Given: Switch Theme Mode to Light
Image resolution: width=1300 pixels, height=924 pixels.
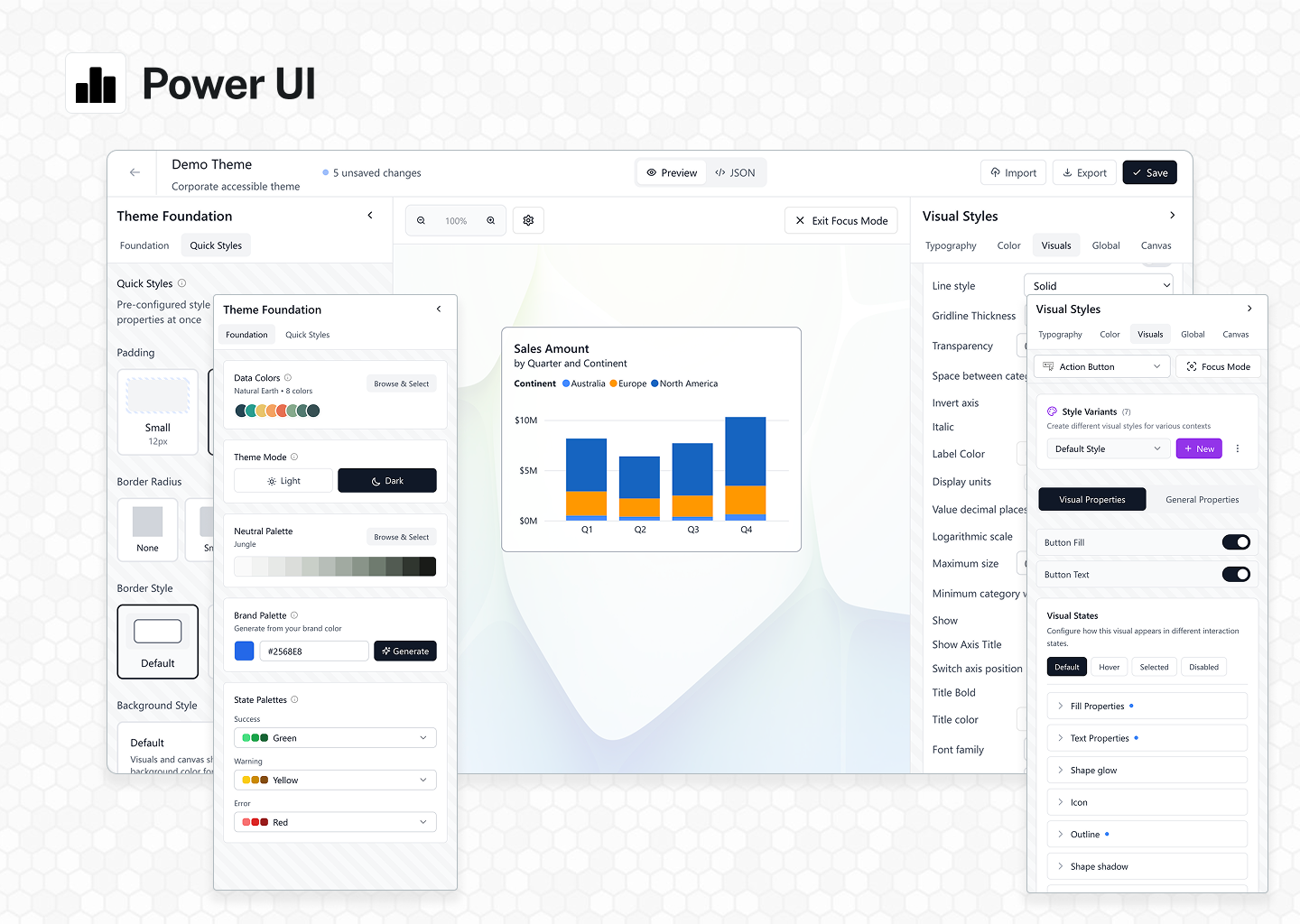Looking at the screenshot, I should tap(283, 480).
